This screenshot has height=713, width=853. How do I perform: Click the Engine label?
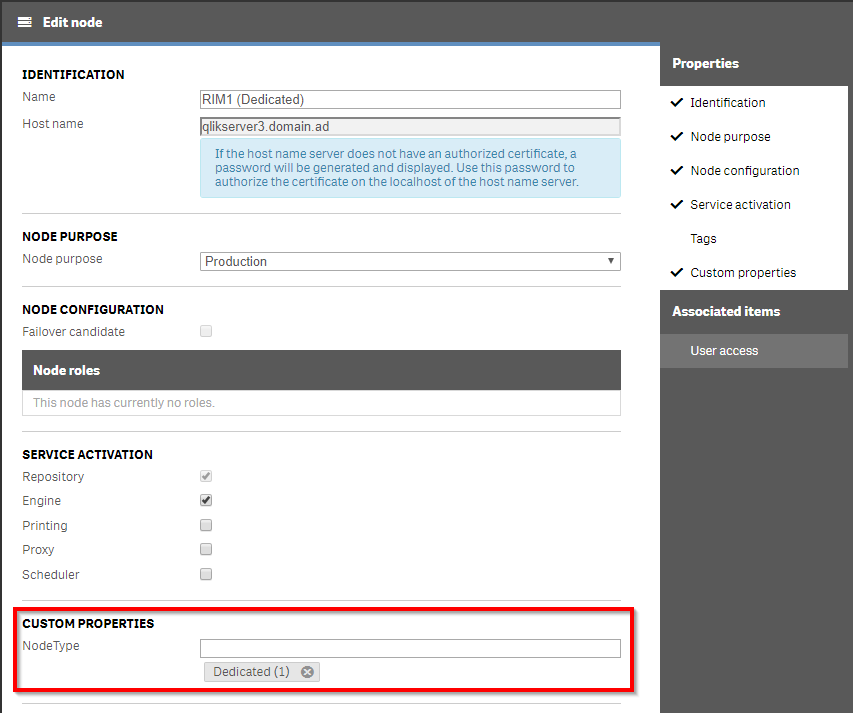[x=41, y=500]
